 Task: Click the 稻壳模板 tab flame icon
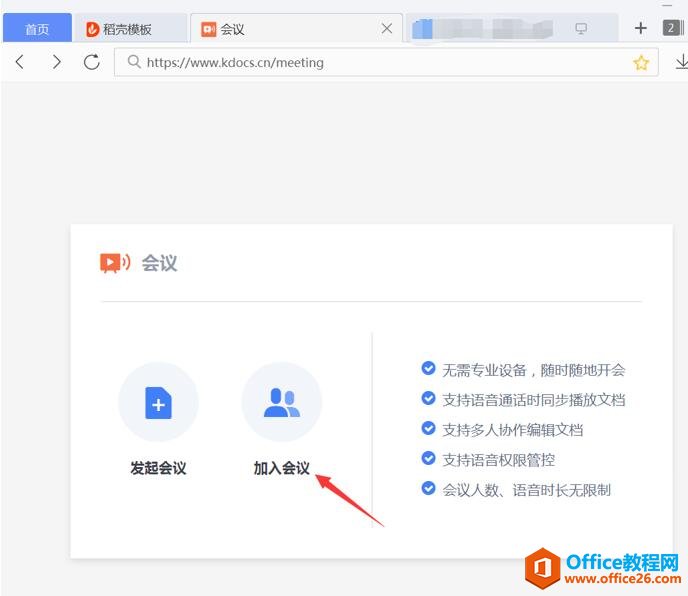(x=92, y=29)
